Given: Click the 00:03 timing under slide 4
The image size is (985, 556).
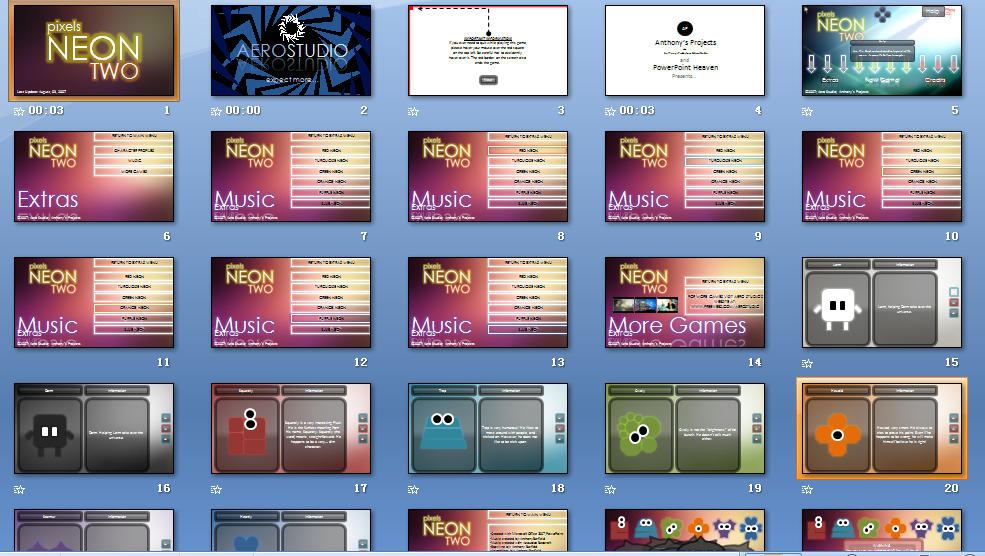Looking at the screenshot, I should pyautogui.click(x=637, y=111).
